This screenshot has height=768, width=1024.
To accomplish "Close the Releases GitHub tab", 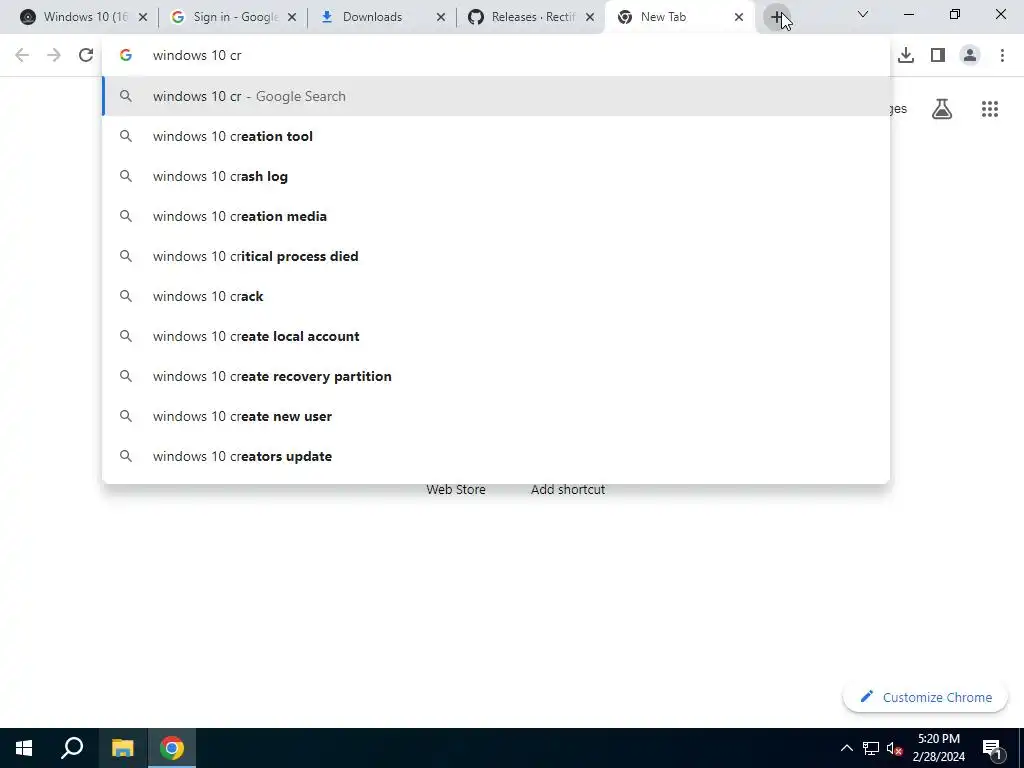I will pos(590,17).
